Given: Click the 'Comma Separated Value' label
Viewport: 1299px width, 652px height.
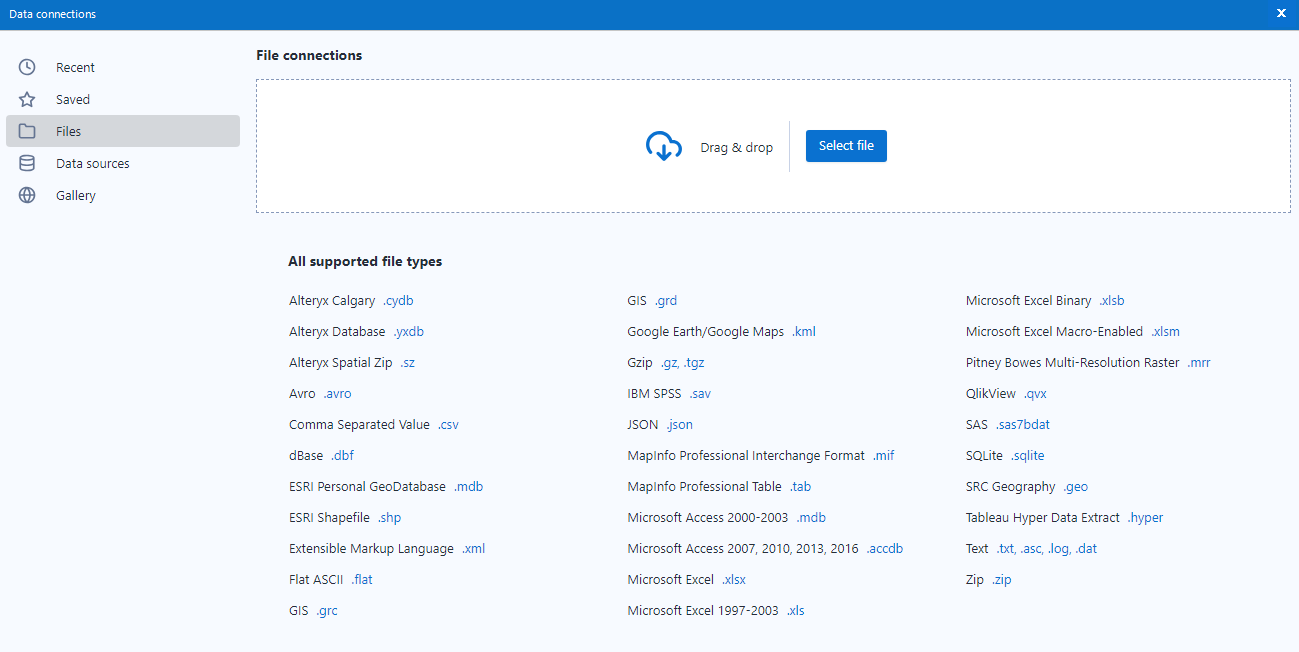Looking at the screenshot, I should (359, 424).
